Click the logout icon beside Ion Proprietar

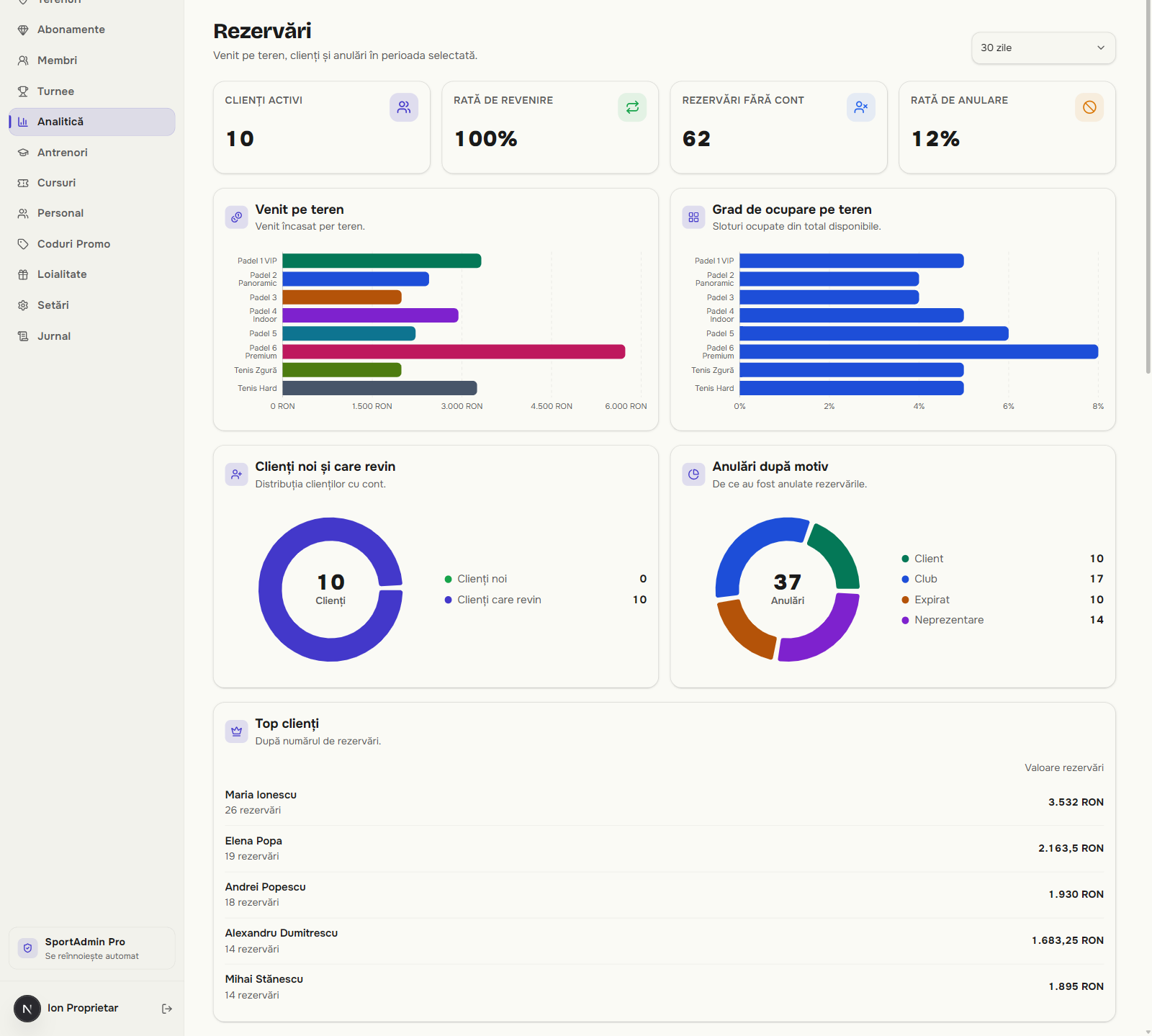[x=167, y=1009]
